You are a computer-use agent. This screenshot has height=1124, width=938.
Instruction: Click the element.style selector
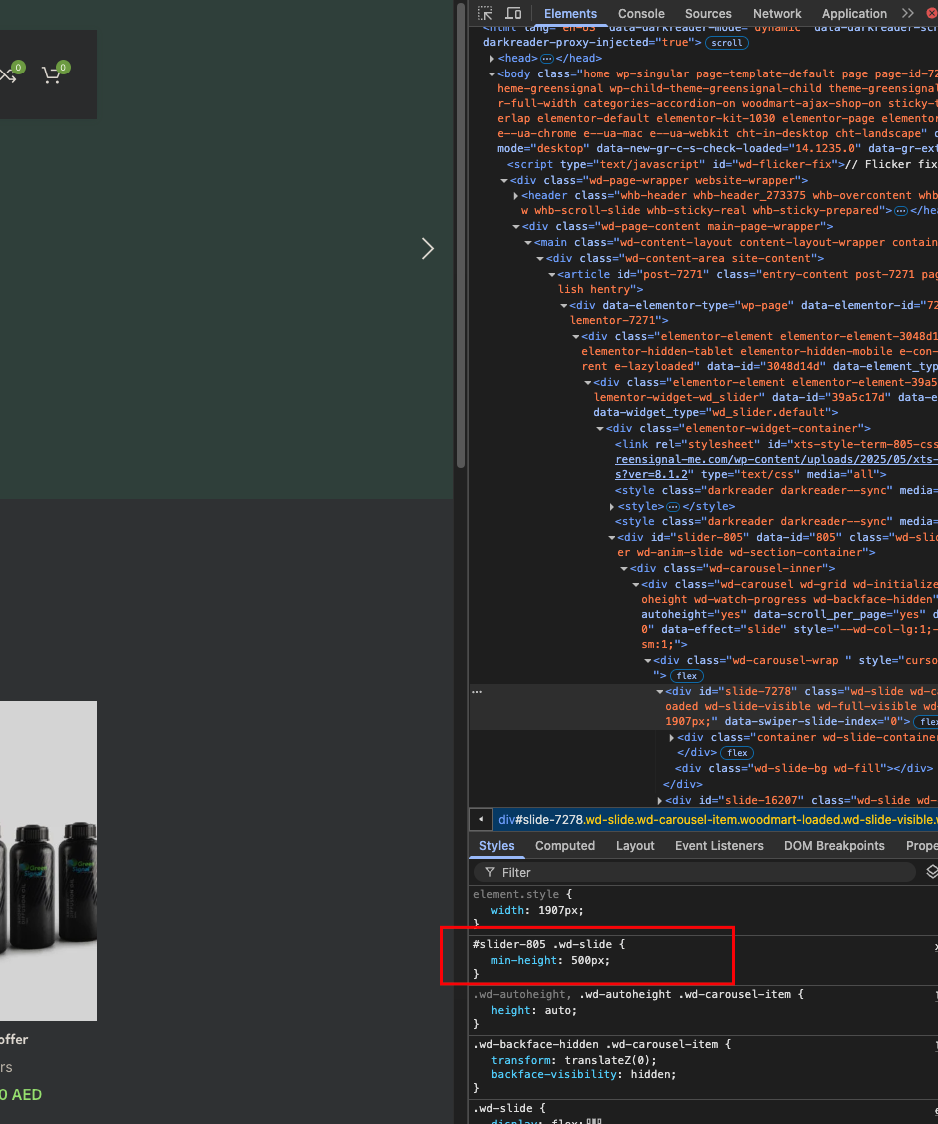click(x=515, y=895)
